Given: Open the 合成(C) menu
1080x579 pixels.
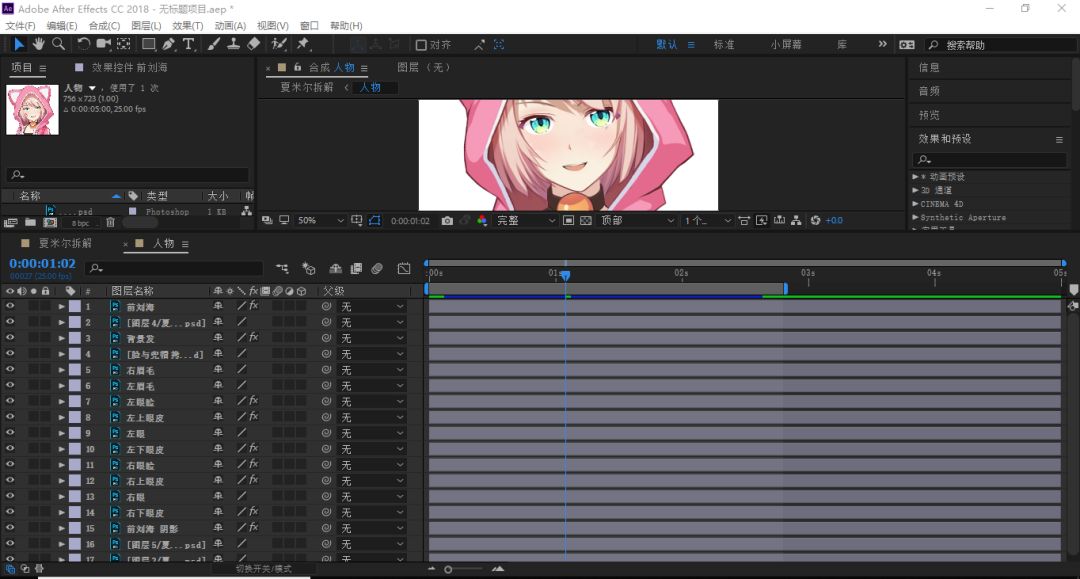Looking at the screenshot, I should 104,25.
